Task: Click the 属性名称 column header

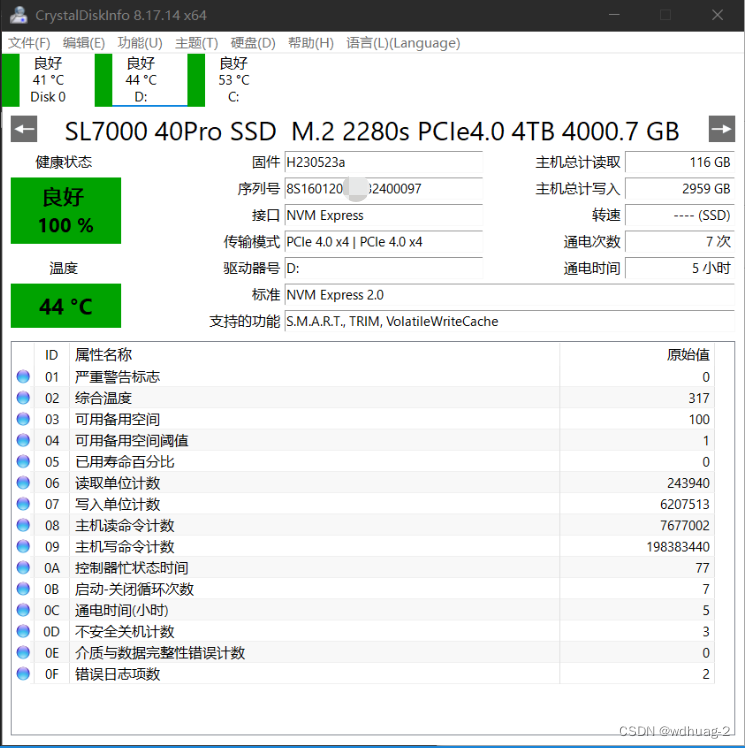Action: tap(314, 355)
